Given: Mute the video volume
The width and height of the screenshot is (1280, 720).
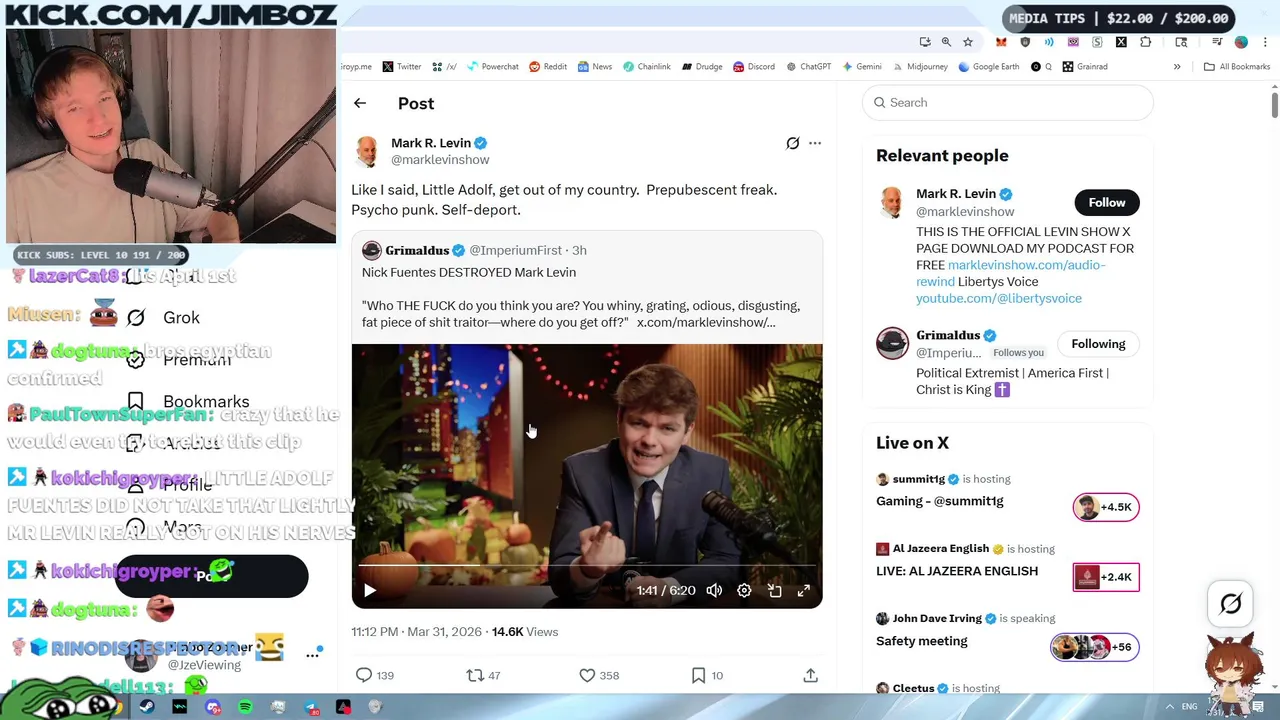Looking at the screenshot, I should click(x=714, y=591).
